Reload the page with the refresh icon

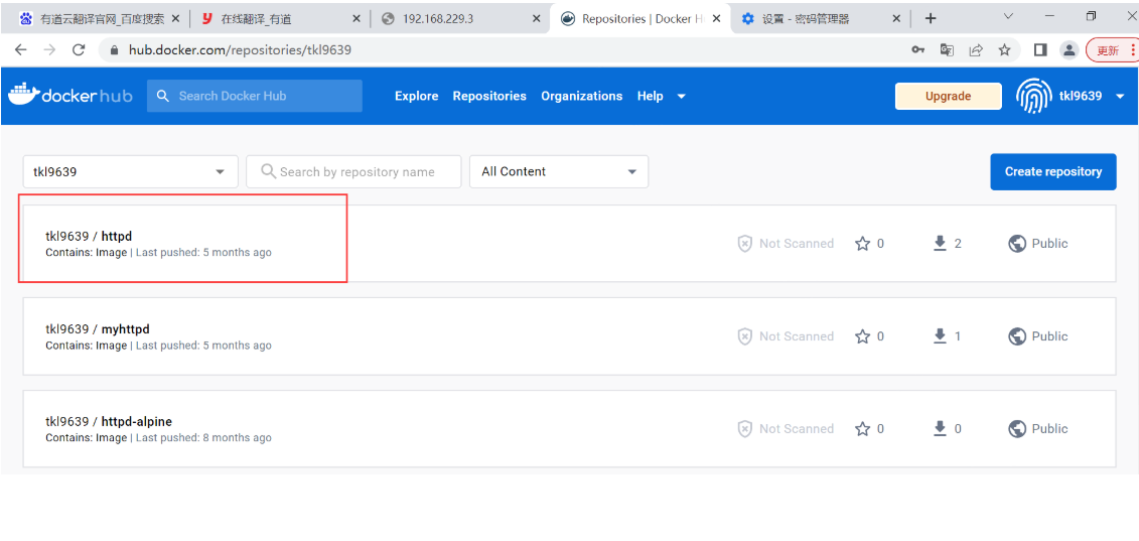coord(78,50)
